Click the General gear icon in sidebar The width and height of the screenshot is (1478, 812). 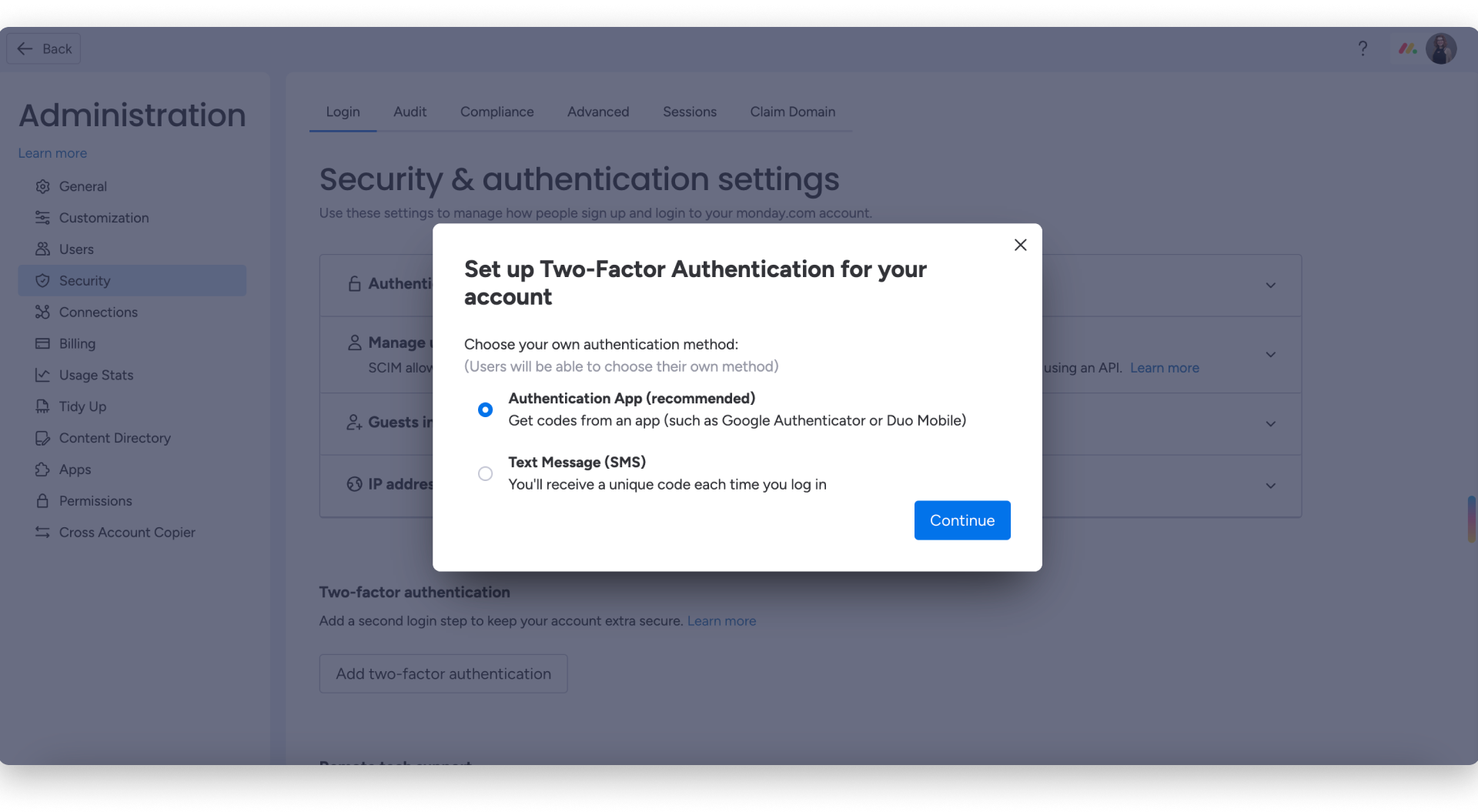coord(42,186)
